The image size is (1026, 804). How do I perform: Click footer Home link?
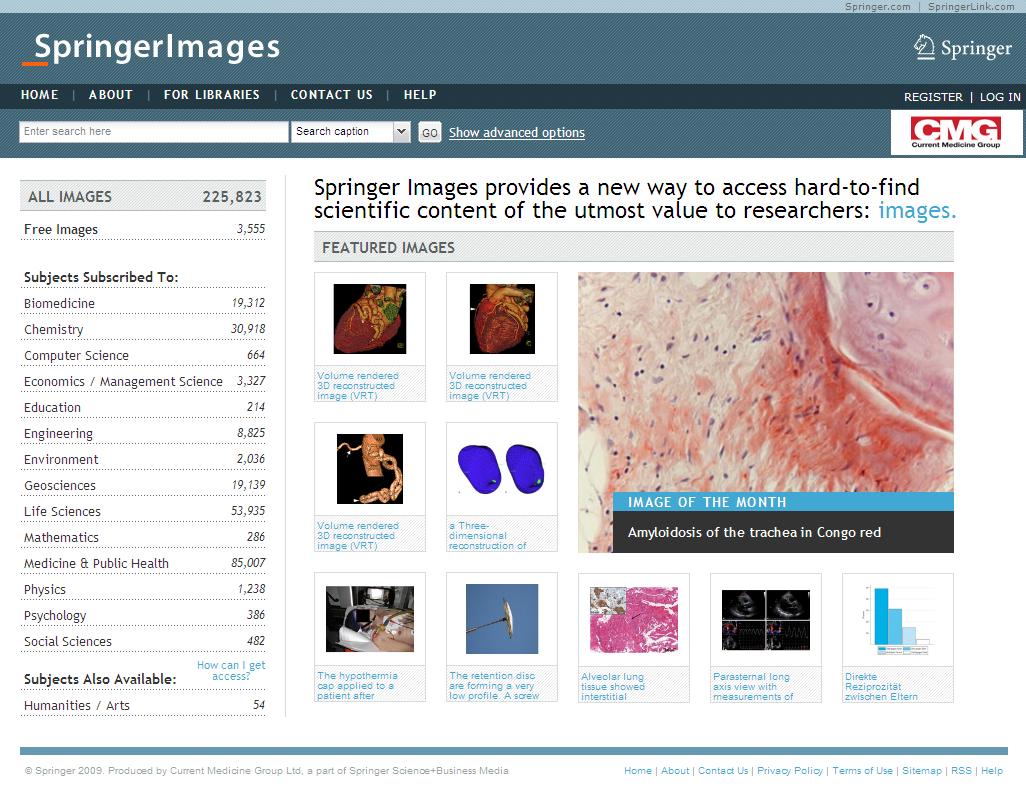pyautogui.click(x=638, y=771)
